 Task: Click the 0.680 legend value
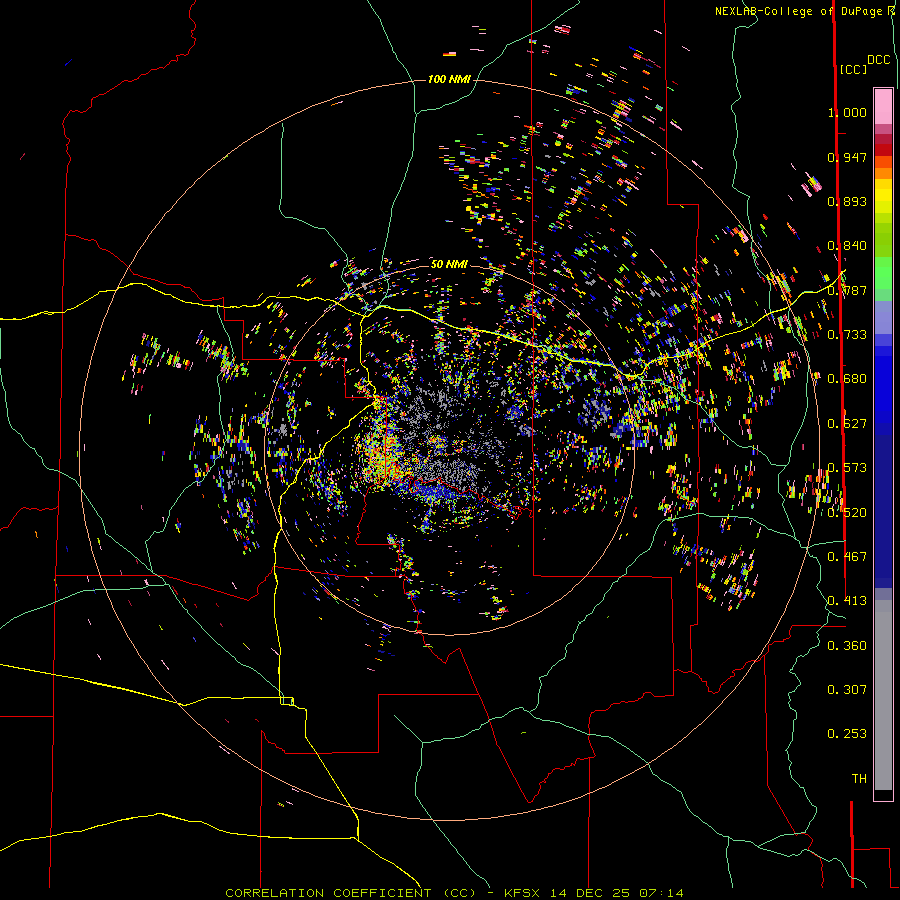coord(847,379)
